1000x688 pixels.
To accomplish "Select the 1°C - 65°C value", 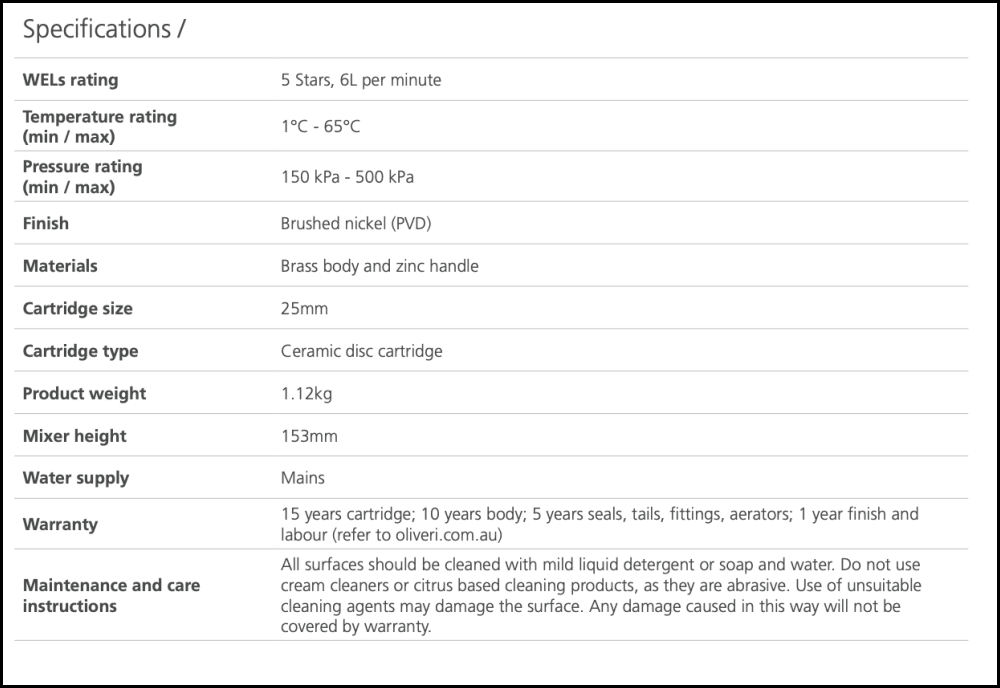I will pyautogui.click(x=320, y=127).
